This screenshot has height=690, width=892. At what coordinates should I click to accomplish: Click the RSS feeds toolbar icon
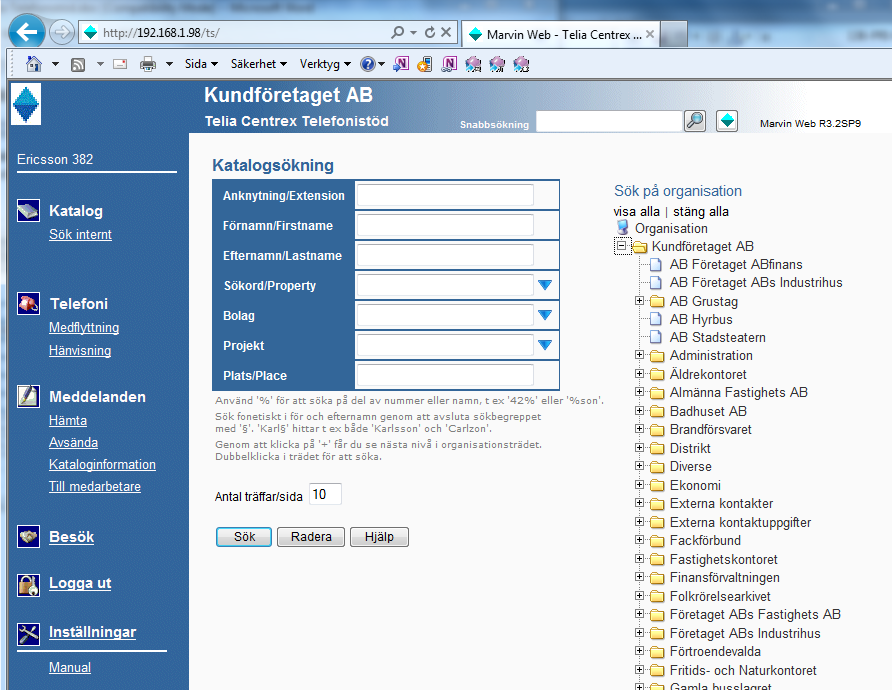(78, 64)
